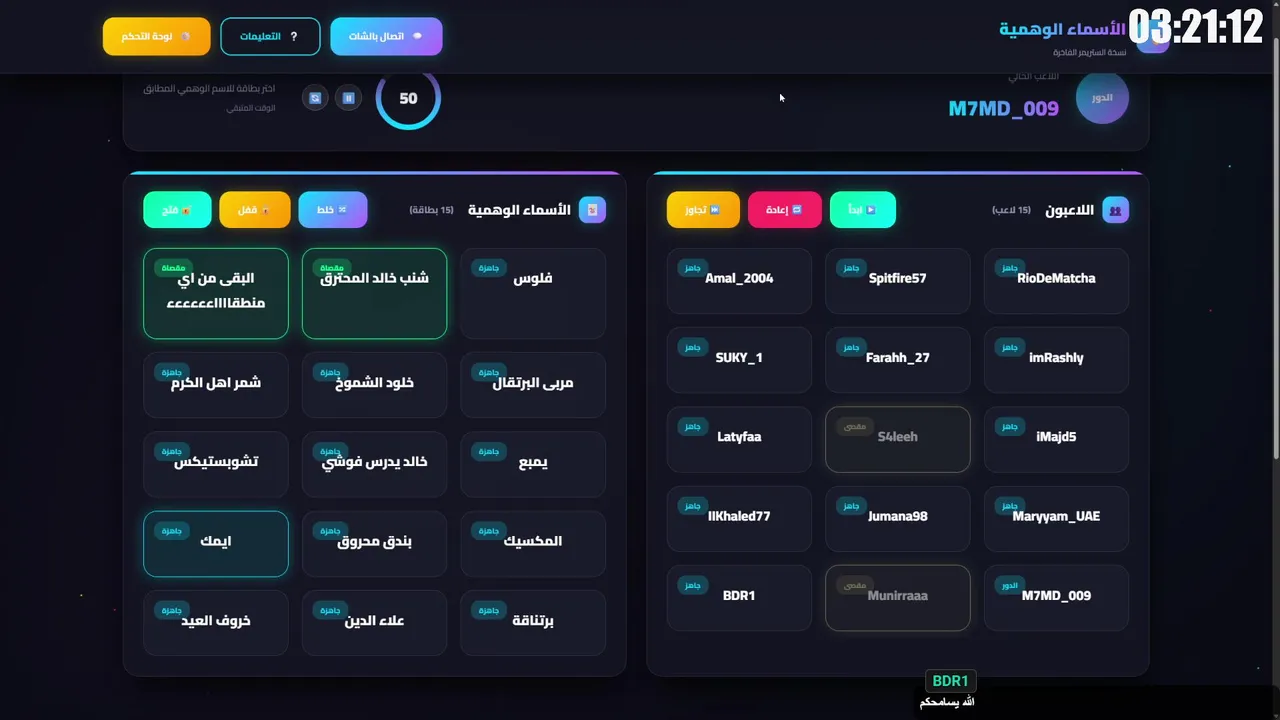This screenshot has height=720, width=1280.
Task: Click the timer refresh icon
Action: (x=315, y=98)
